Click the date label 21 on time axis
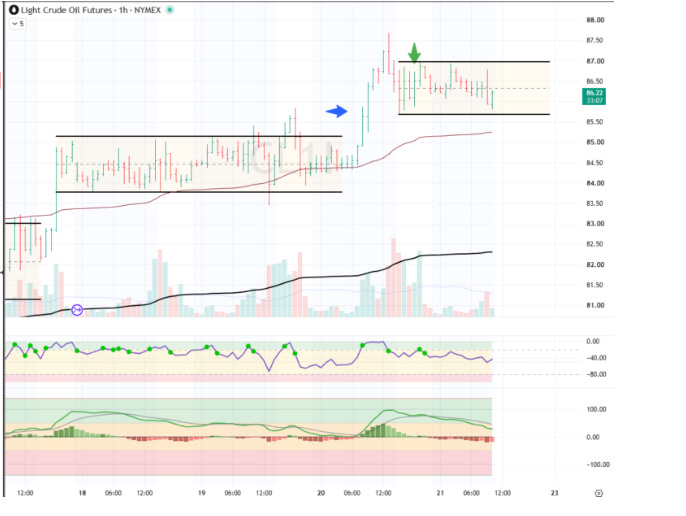 440,493
